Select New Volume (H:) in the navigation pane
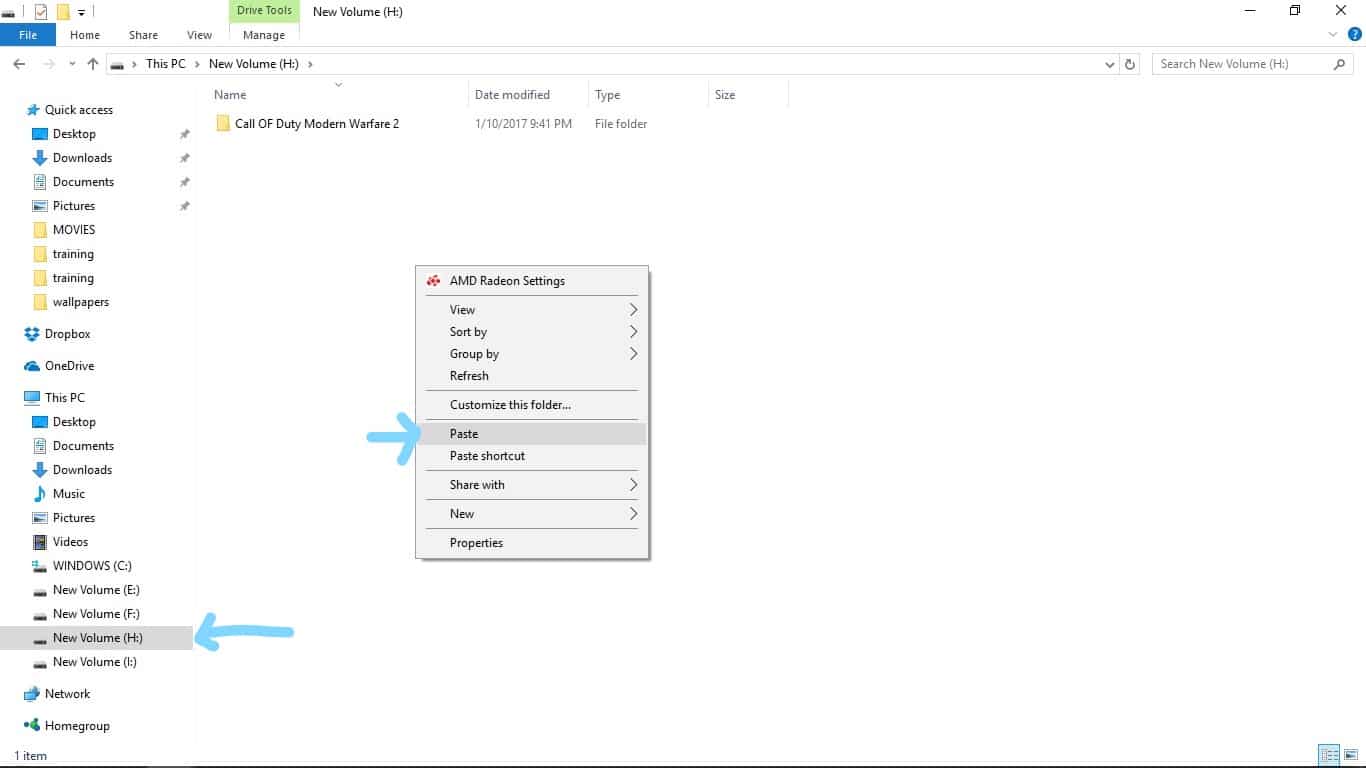Viewport: 1366px width, 768px height. point(97,638)
